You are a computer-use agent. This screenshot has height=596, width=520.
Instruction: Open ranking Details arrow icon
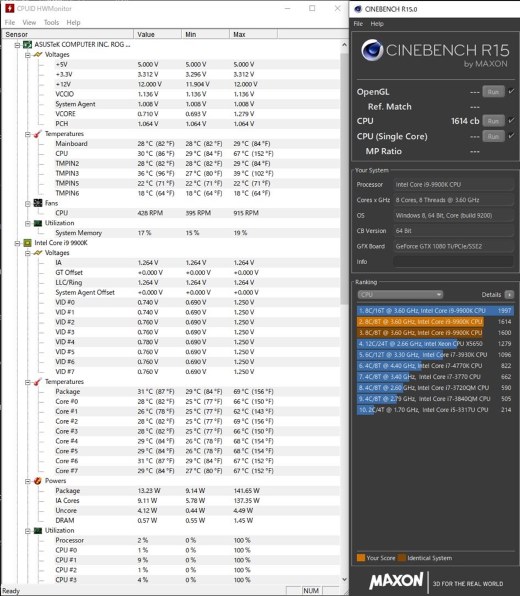(509, 295)
